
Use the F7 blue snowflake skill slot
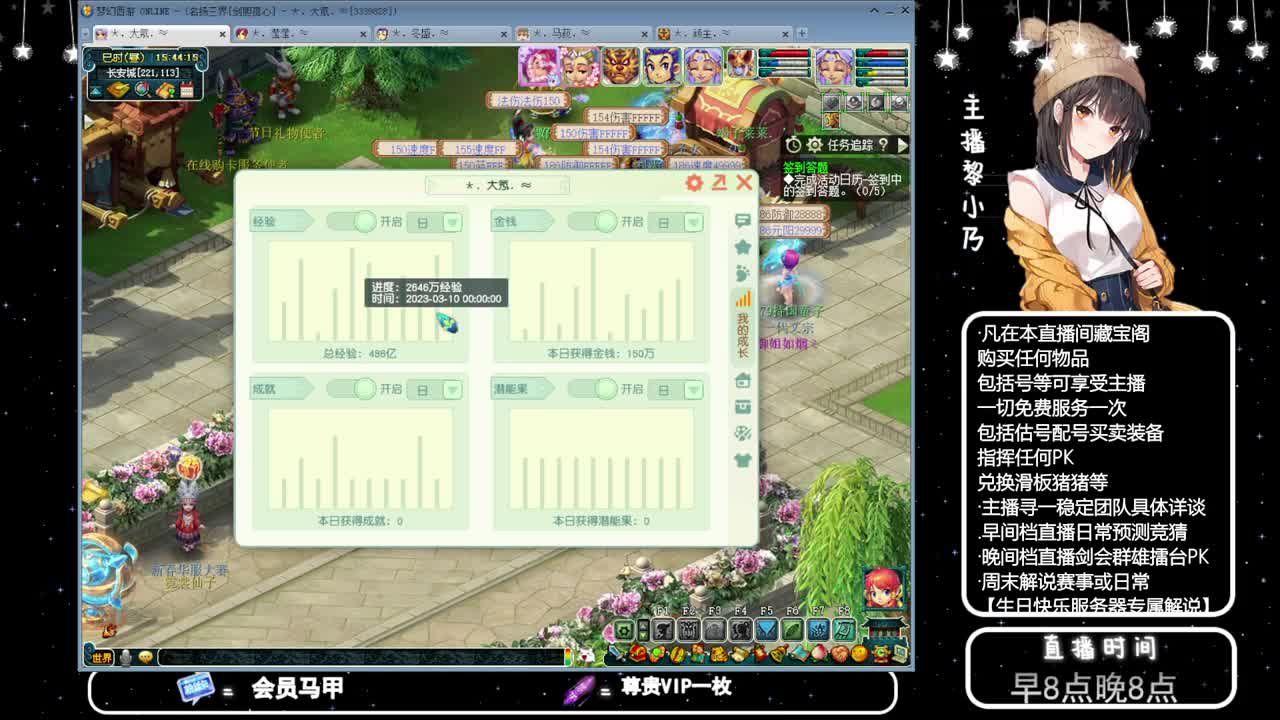tap(818, 630)
